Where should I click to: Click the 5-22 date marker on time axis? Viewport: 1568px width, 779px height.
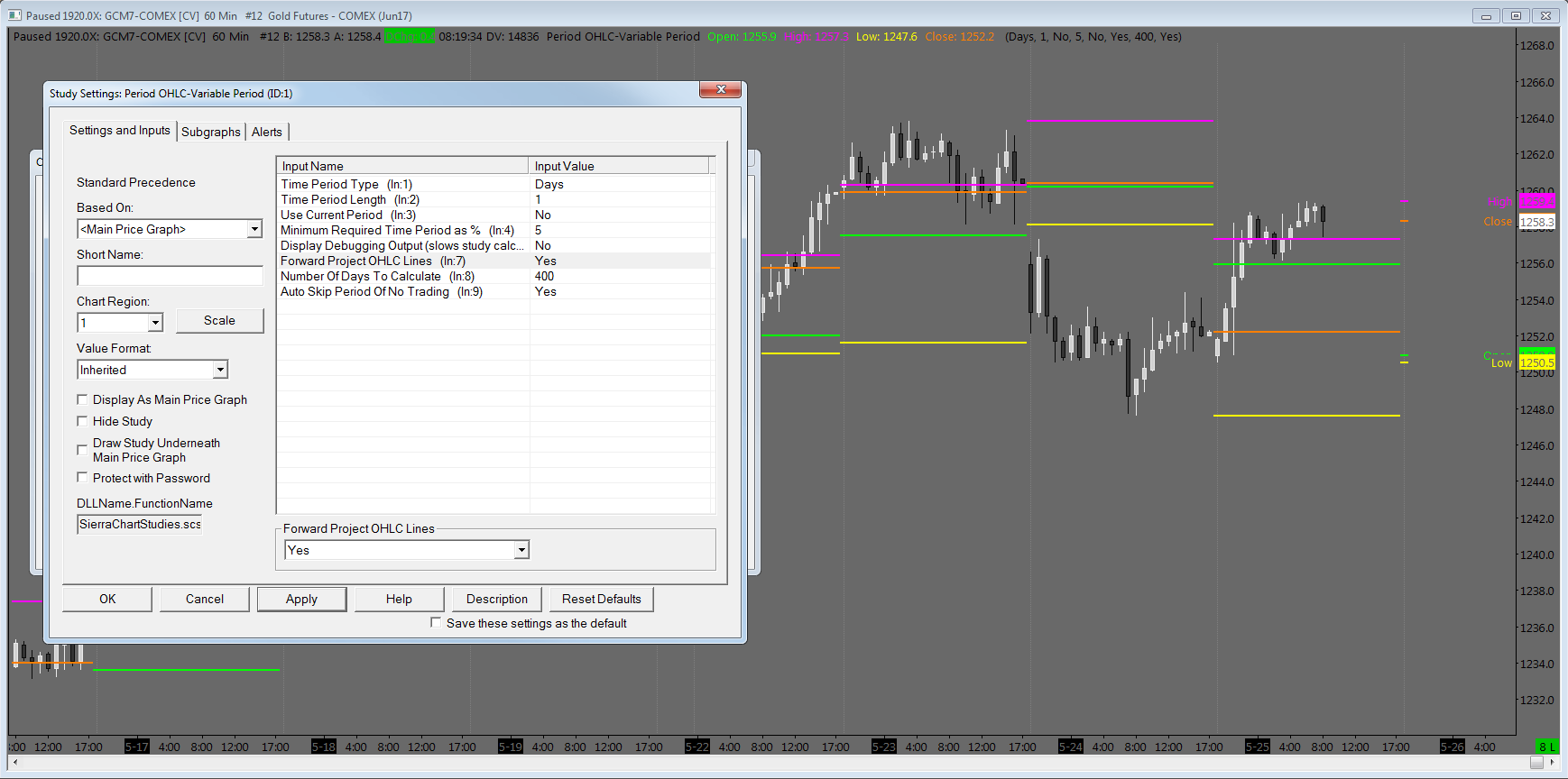pos(697,747)
